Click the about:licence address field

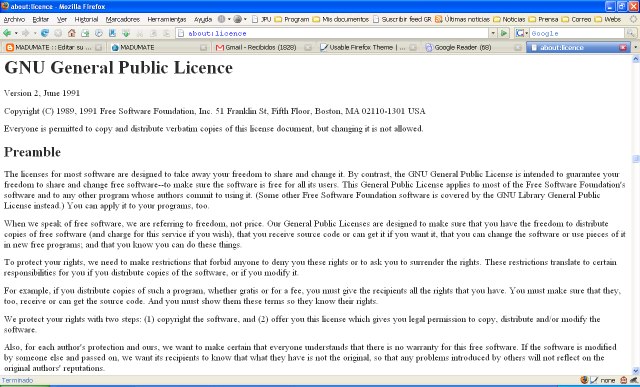pyautogui.click(x=332, y=33)
